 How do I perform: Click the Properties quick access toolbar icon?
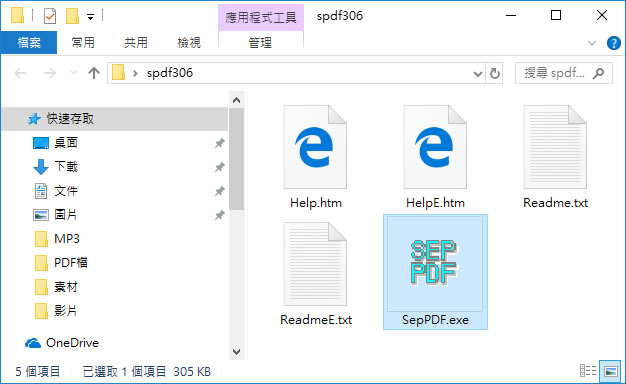[x=50, y=16]
